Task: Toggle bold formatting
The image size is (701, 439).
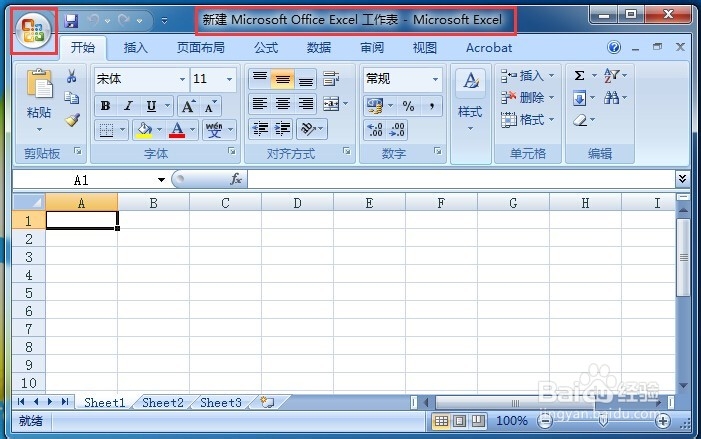Action: click(x=106, y=106)
